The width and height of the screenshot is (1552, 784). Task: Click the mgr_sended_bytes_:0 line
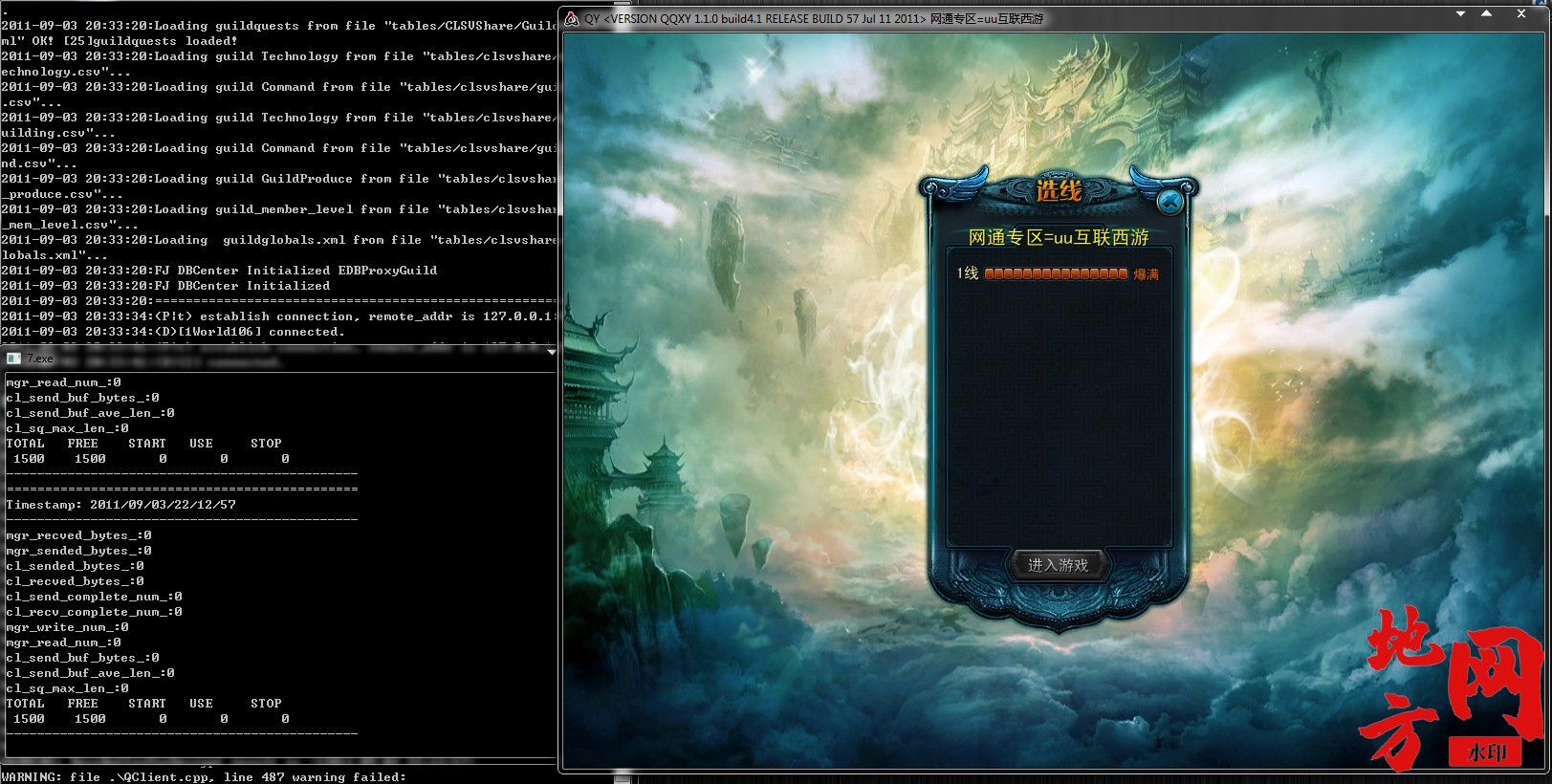click(x=78, y=551)
